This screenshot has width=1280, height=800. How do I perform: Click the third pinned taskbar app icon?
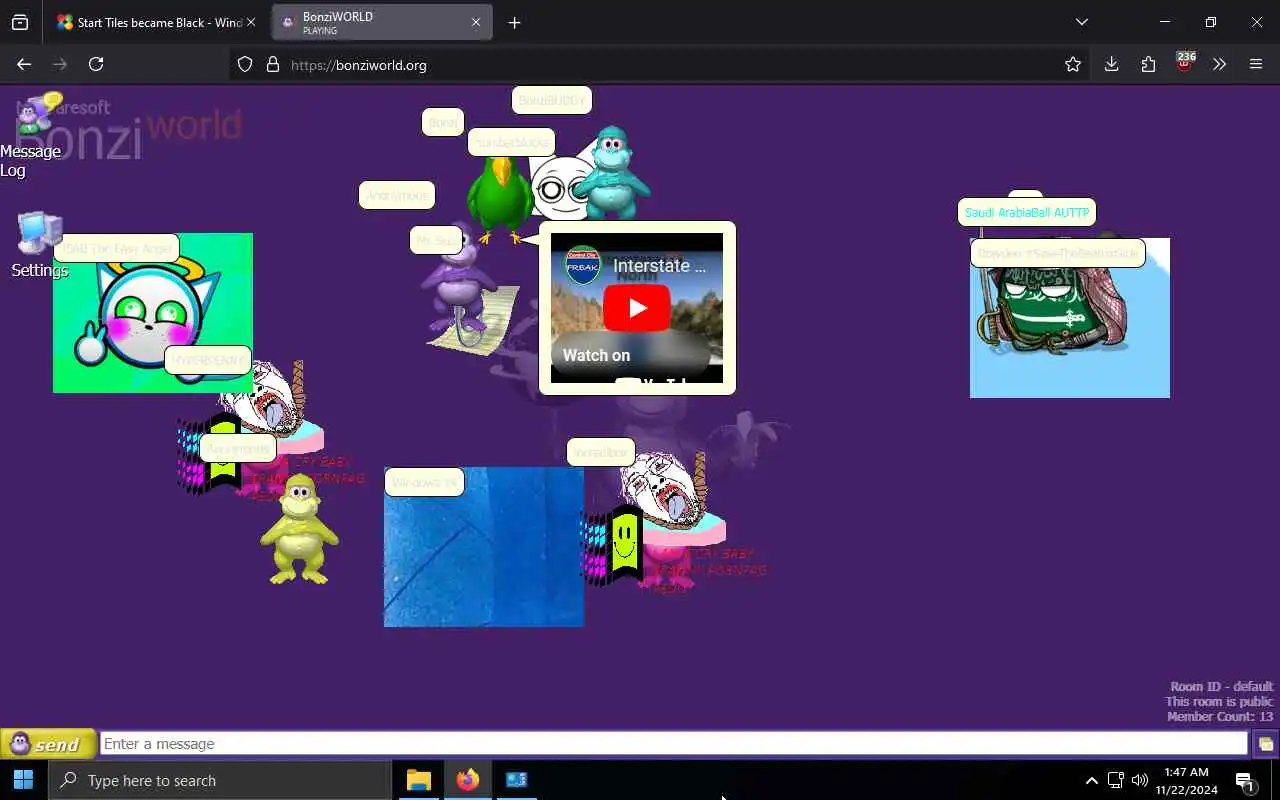516,780
